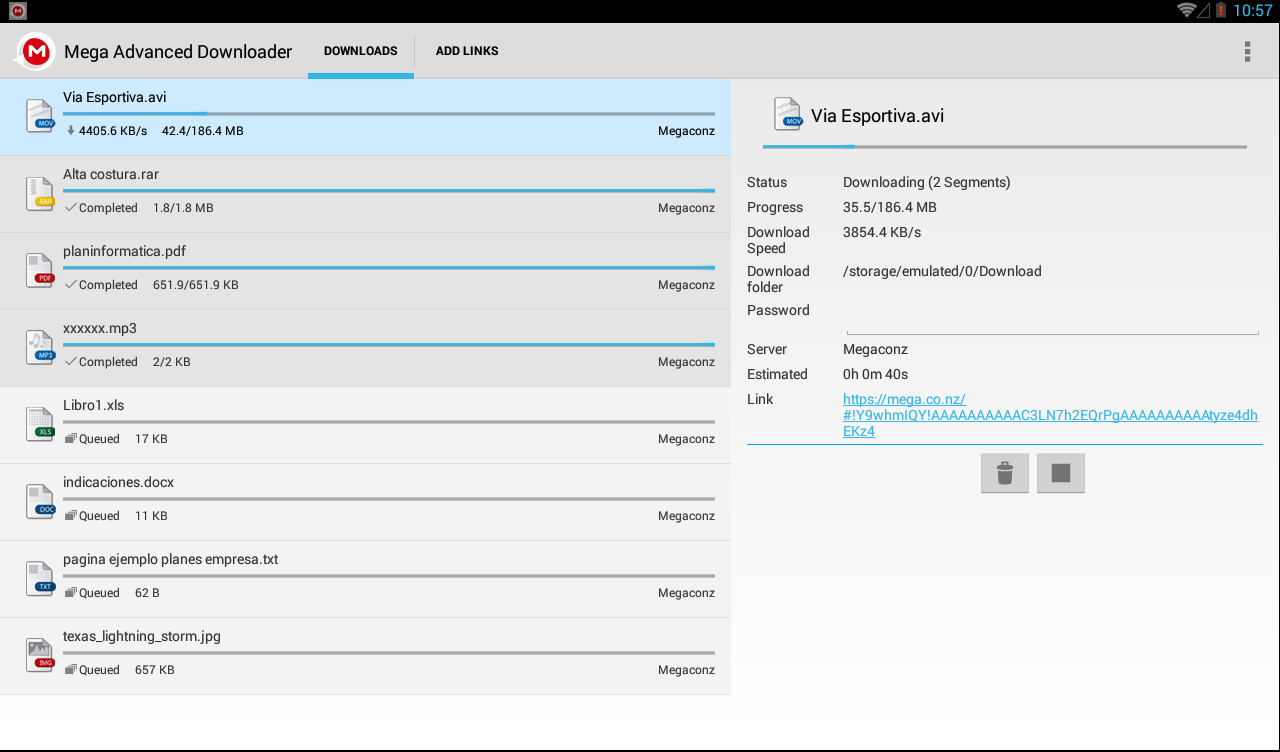Click the Queued status of texas_lightning_storm.jpg

[x=99, y=670]
